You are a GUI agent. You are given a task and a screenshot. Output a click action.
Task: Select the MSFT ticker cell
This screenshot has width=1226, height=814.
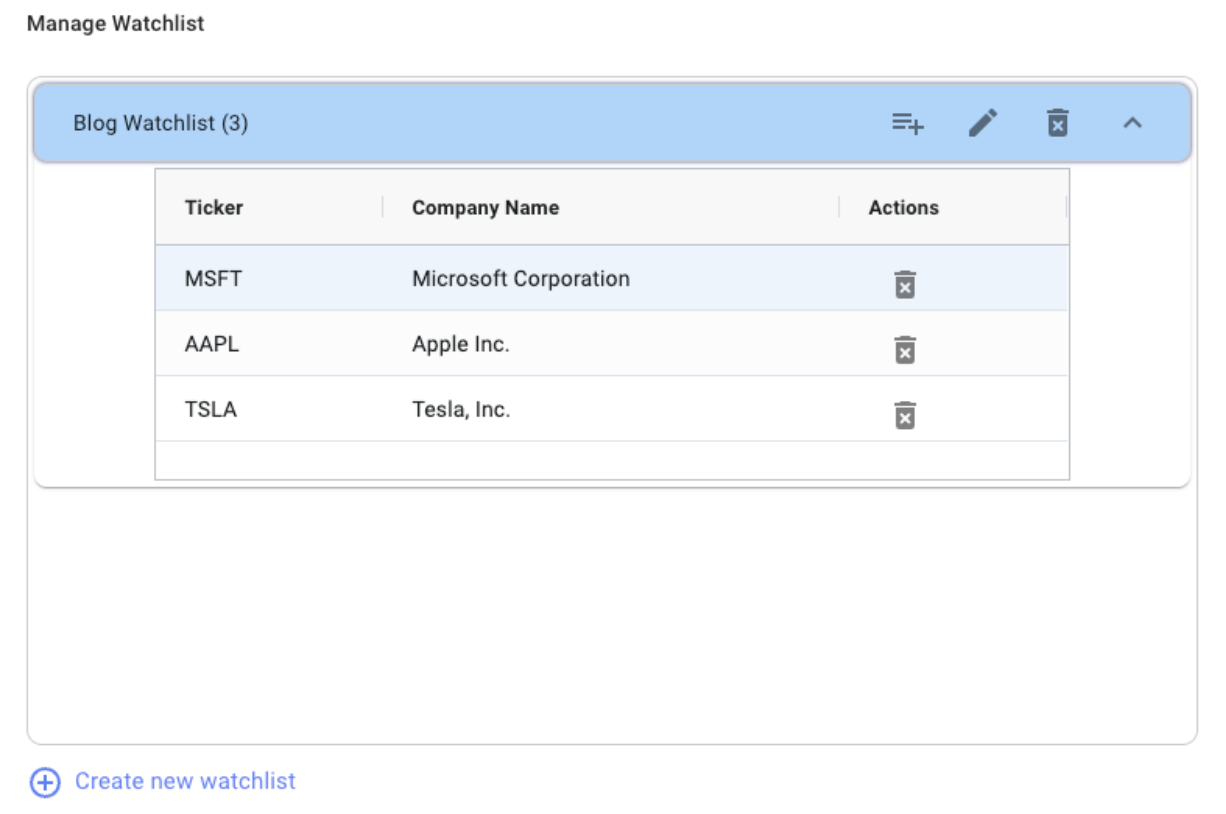point(213,279)
